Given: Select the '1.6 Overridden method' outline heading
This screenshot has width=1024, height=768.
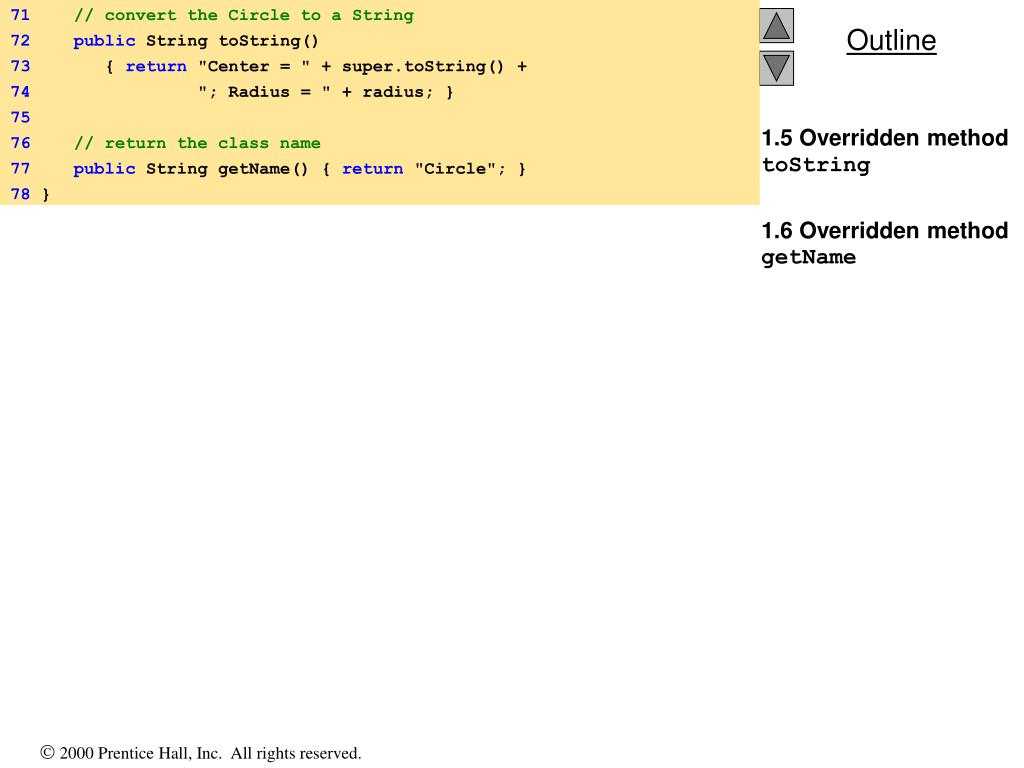Looking at the screenshot, I should tap(885, 231).
